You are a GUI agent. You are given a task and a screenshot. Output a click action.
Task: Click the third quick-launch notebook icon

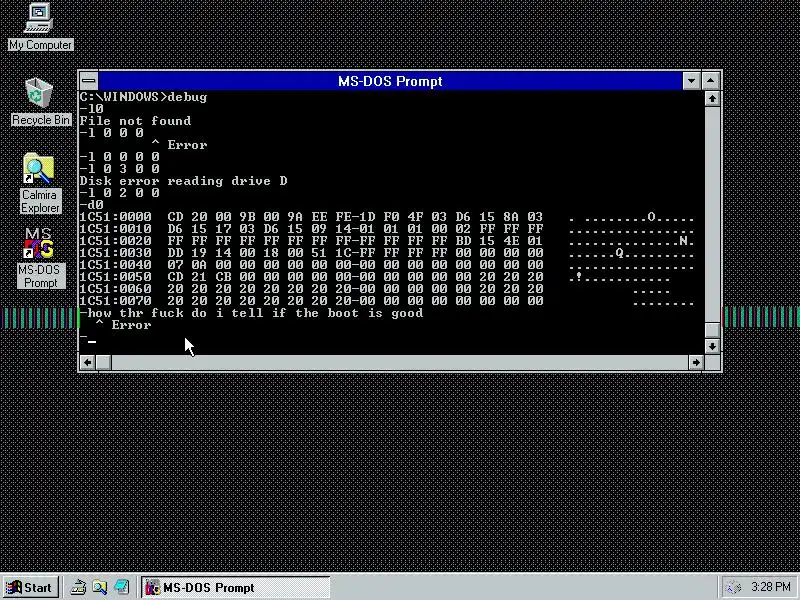tap(121, 587)
